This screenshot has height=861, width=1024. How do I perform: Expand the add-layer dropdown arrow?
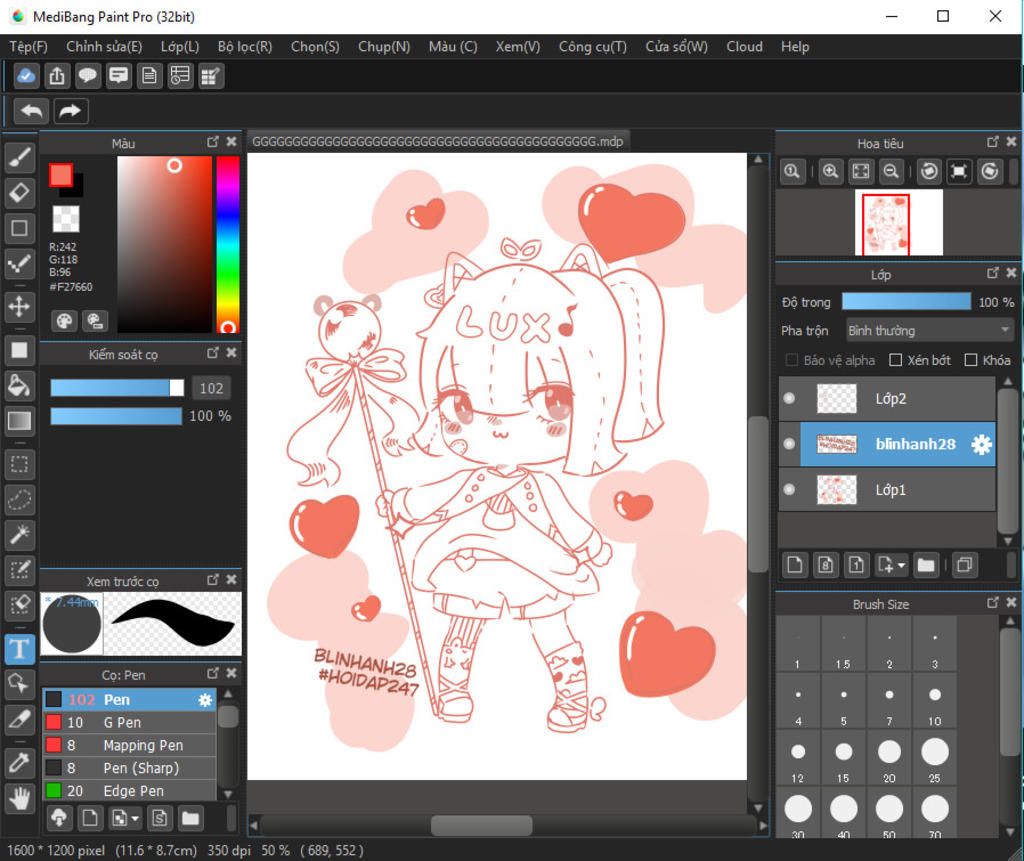[902, 565]
